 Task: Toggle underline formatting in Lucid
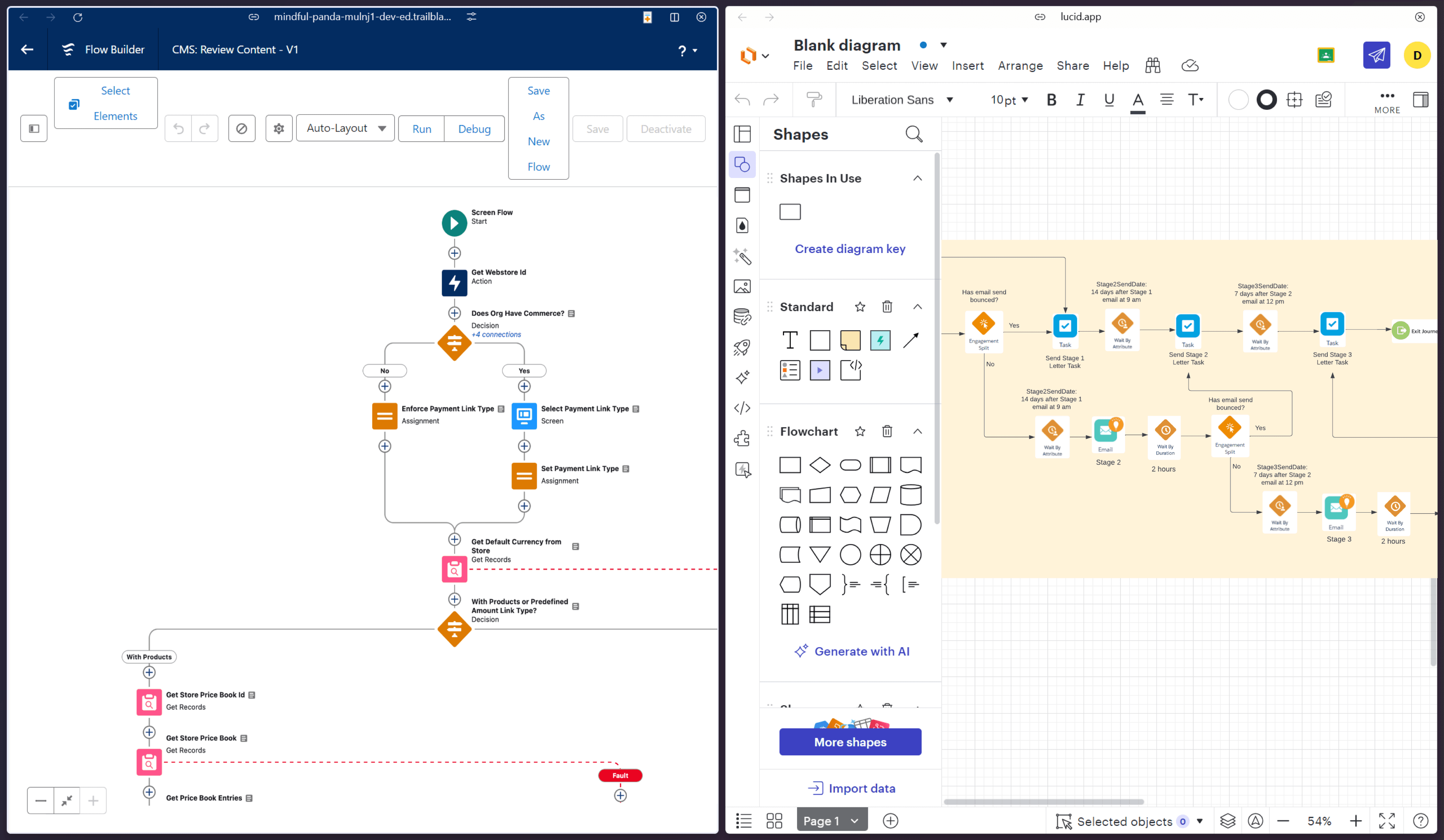[x=1109, y=100]
